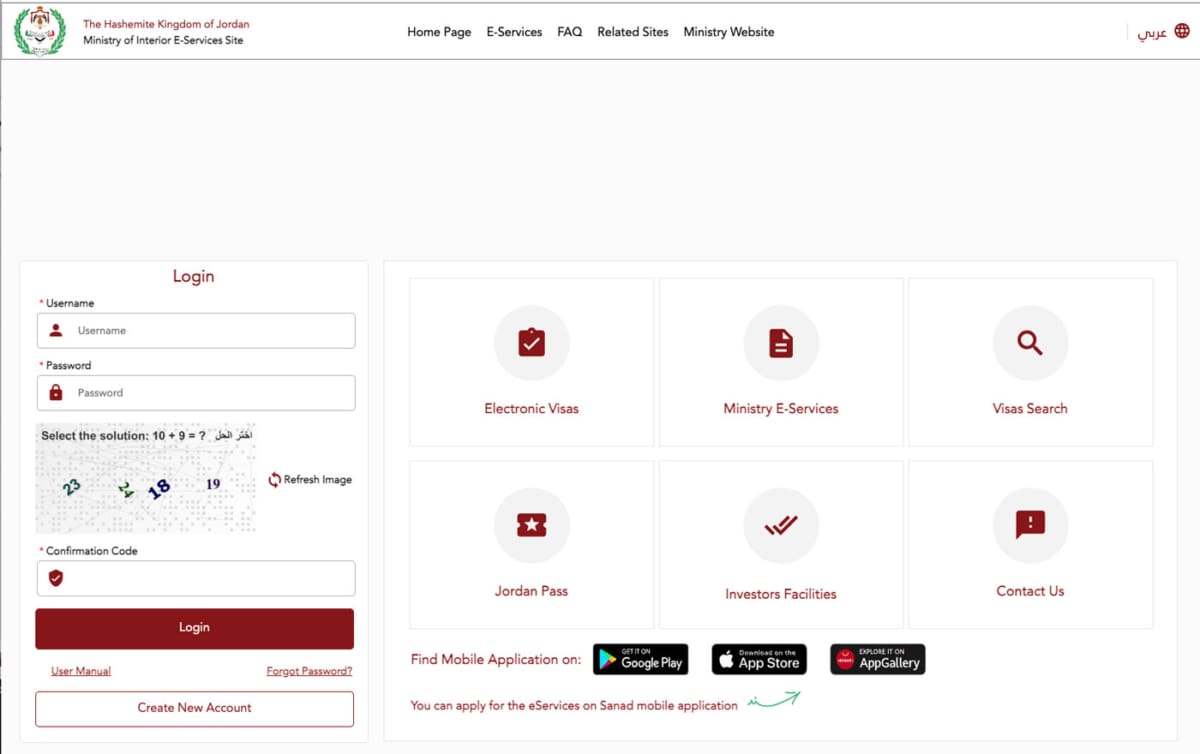The height and width of the screenshot is (754, 1200).
Task: Open Related Sites in the navigation
Action: 632,32
